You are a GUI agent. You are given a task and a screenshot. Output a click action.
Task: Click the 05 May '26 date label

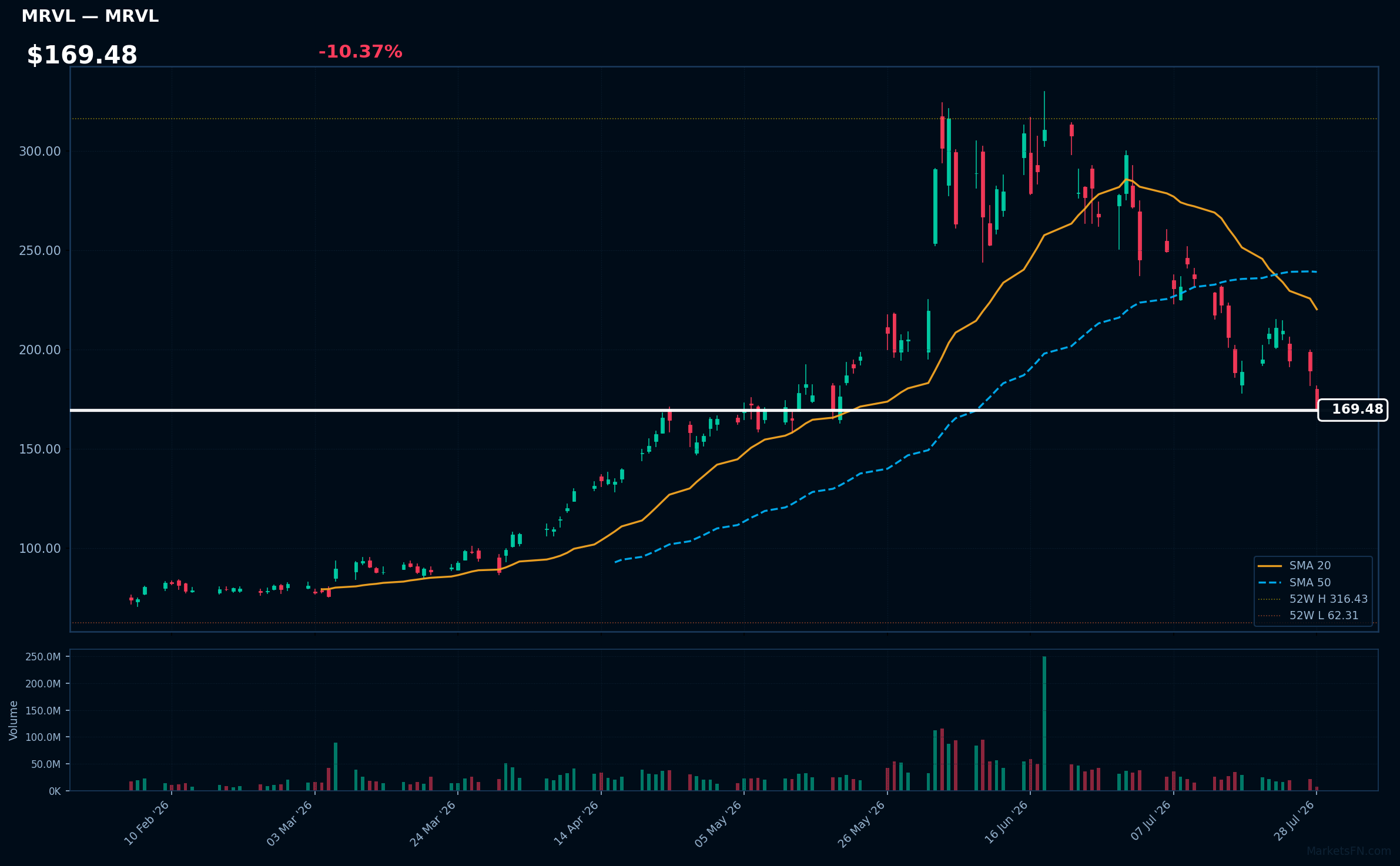pos(719,824)
